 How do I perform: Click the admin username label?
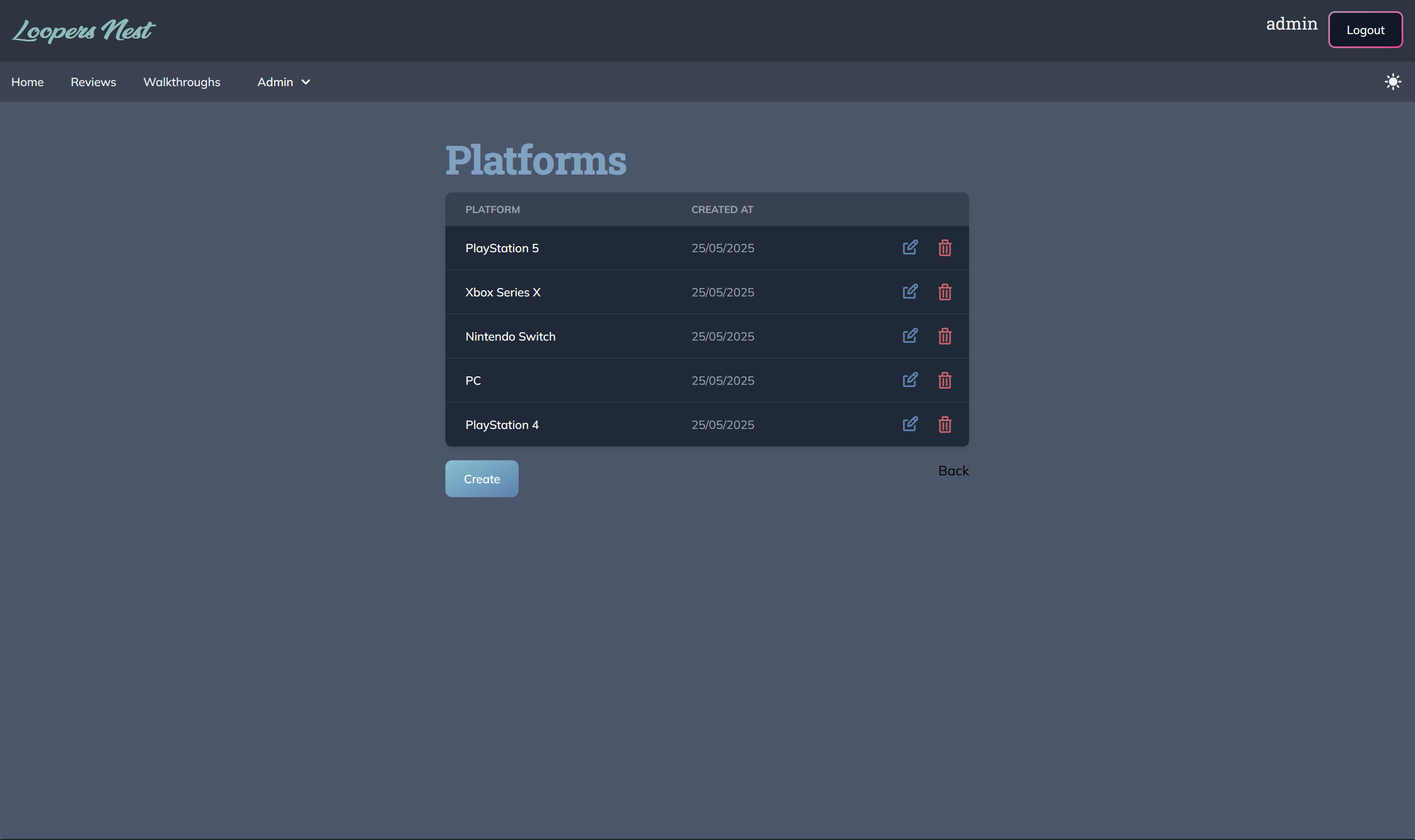(1291, 23)
